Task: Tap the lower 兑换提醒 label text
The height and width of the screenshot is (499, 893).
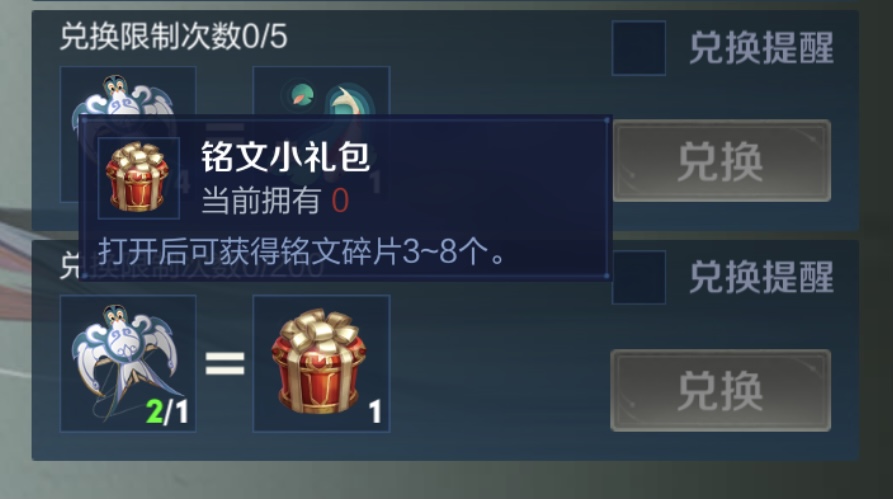Action: (761, 277)
